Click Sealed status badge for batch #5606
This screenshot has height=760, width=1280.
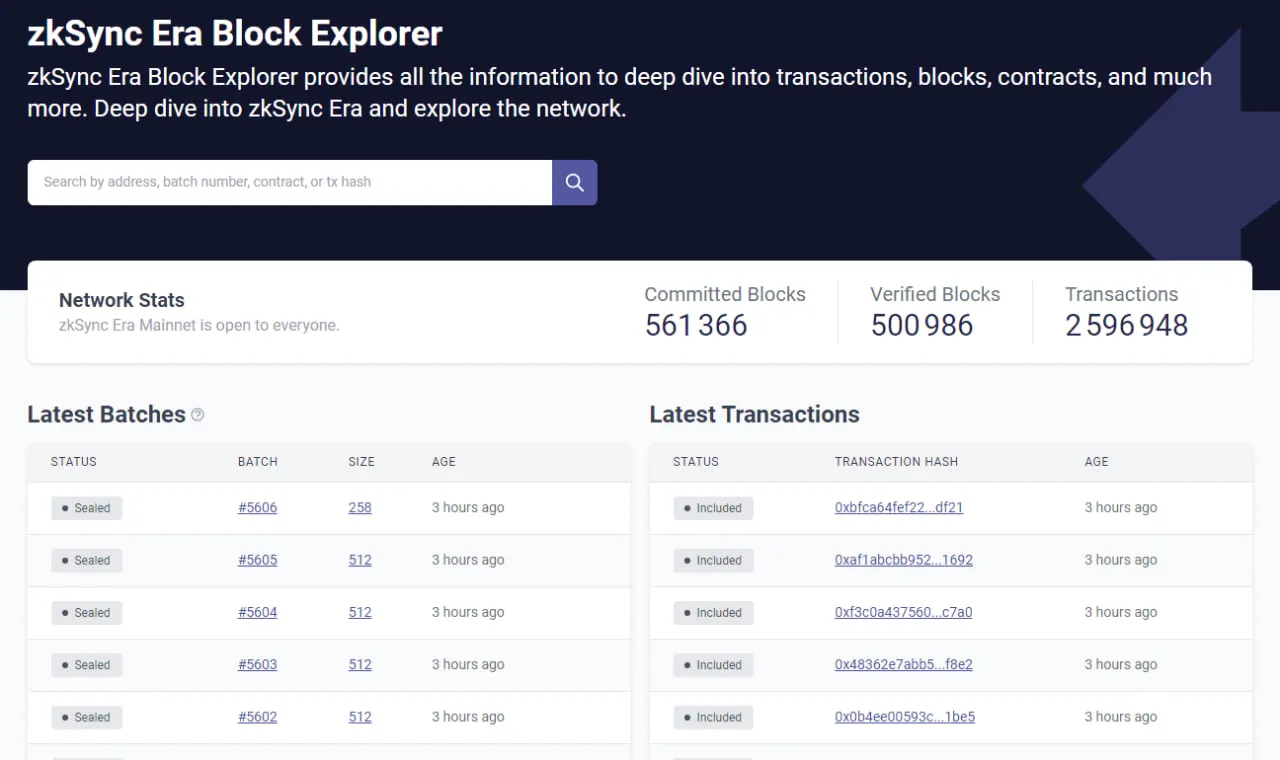point(87,508)
